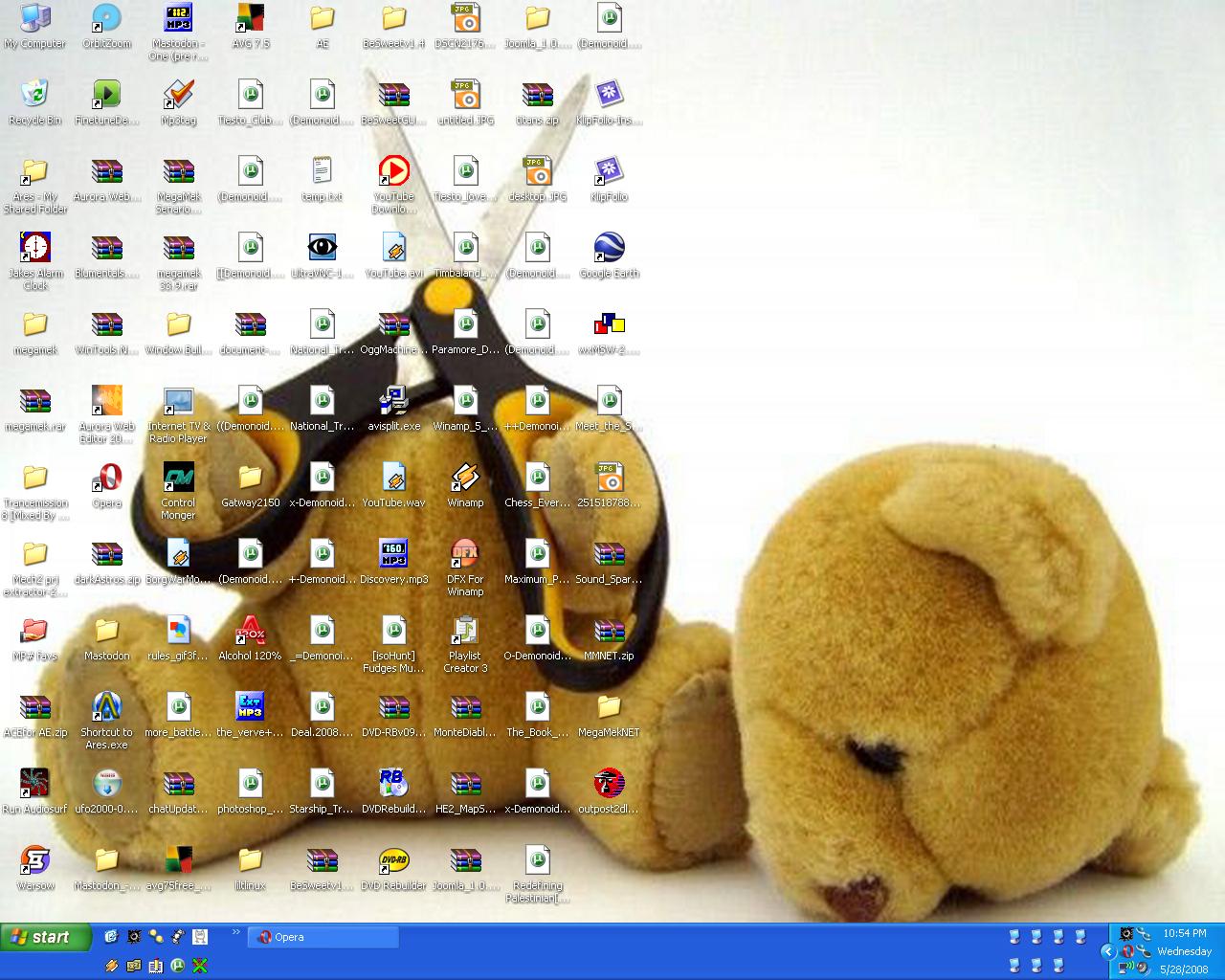The height and width of the screenshot is (980, 1225).
Task: Open My Computer desktop icon
Action: tap(35, 19)
